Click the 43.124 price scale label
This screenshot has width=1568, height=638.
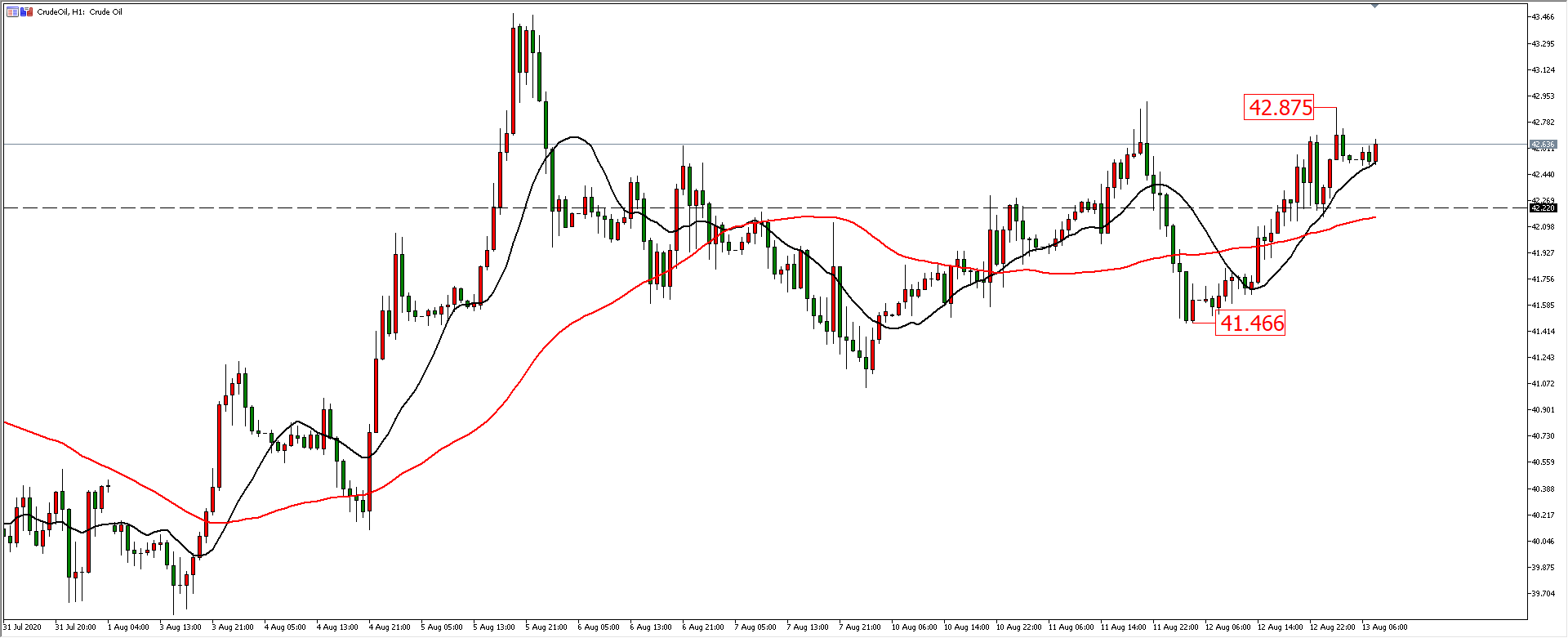coord(1543,69)
